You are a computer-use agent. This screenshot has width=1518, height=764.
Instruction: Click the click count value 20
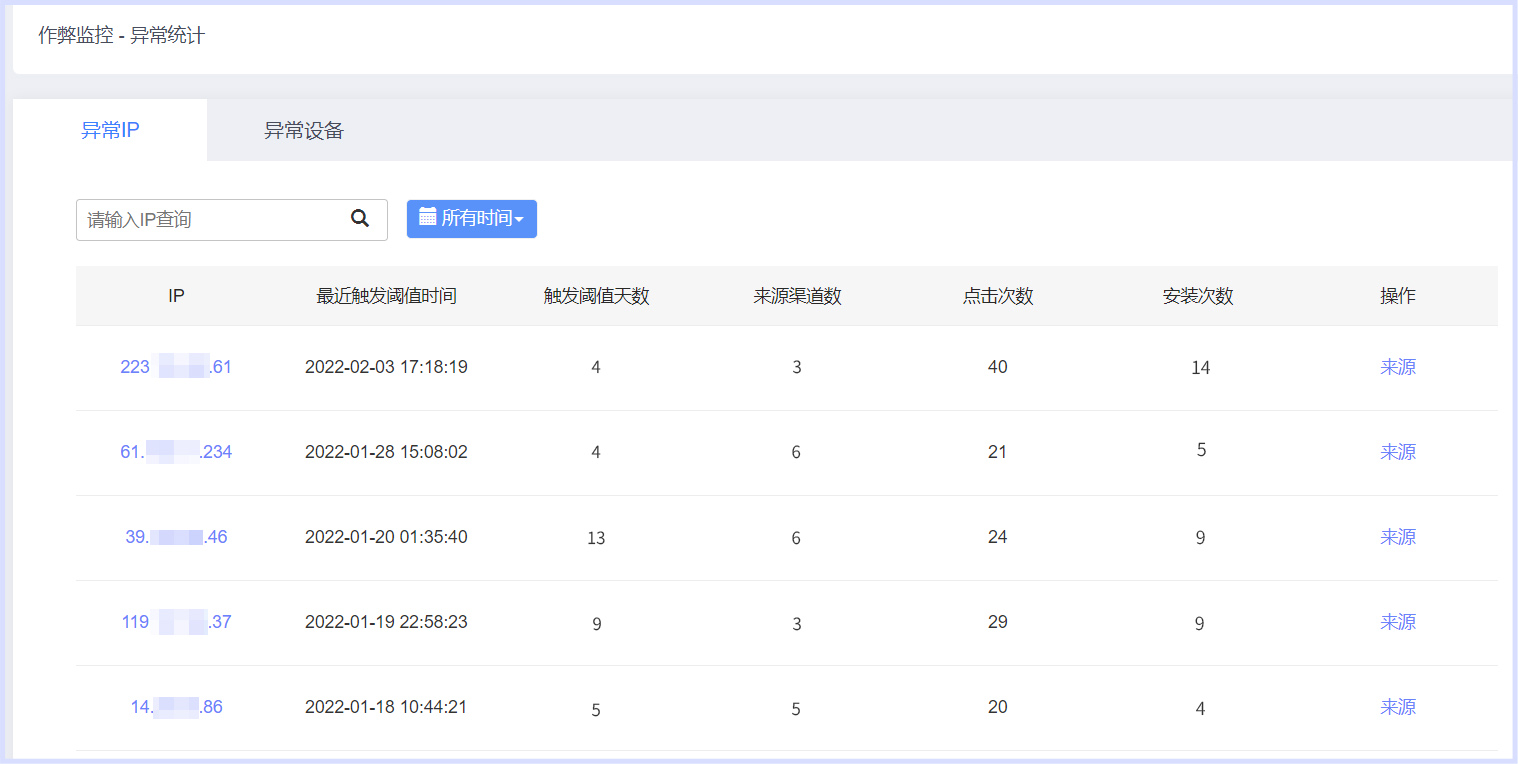click(997, 707)
